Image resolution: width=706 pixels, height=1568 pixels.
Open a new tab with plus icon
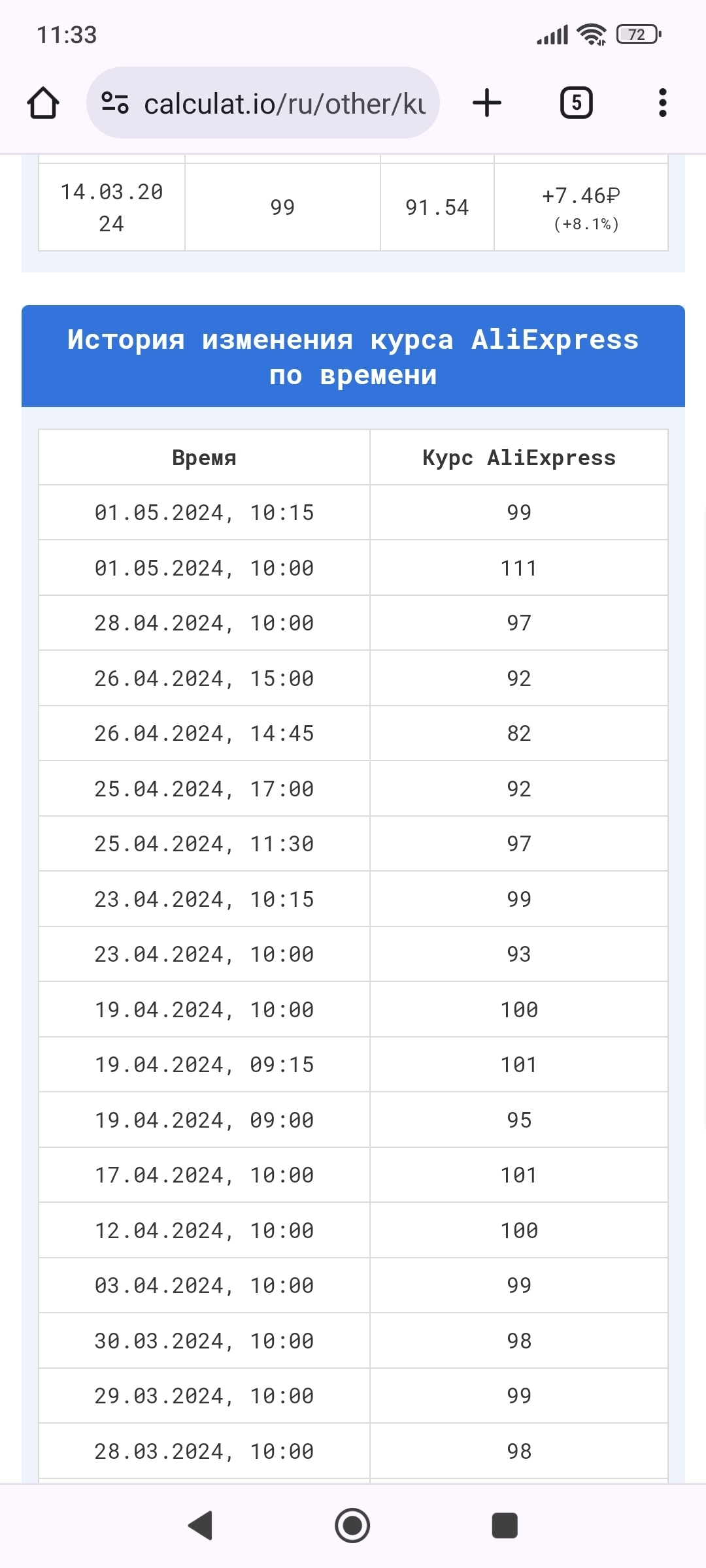[x=487, y=103]
